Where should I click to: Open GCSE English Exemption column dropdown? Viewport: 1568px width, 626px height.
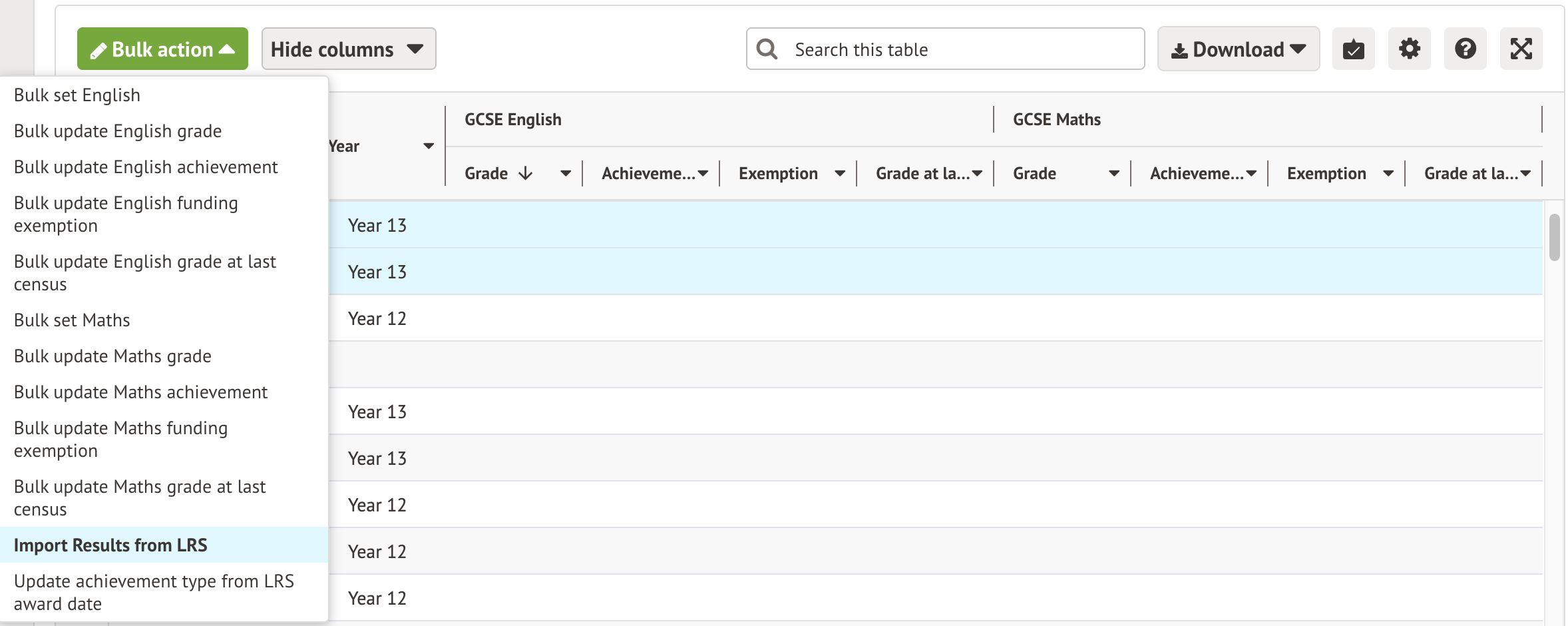(x=840, y=174)
